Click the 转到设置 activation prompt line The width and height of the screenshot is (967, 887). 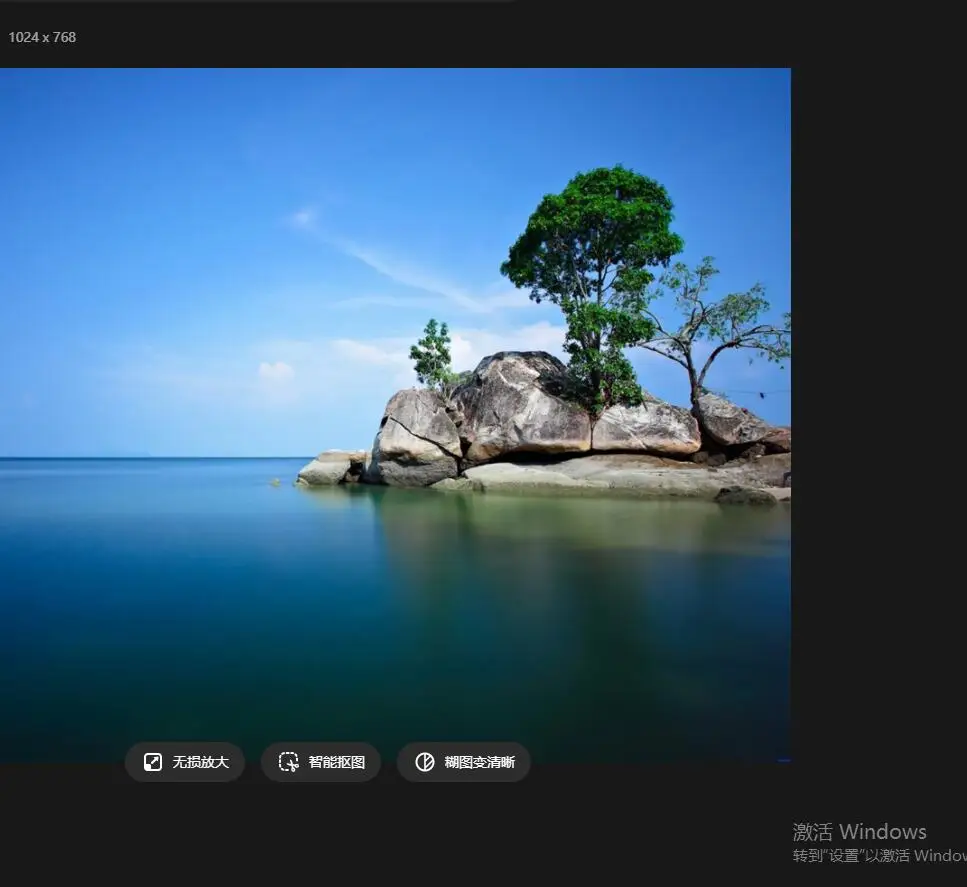[879, 856]
